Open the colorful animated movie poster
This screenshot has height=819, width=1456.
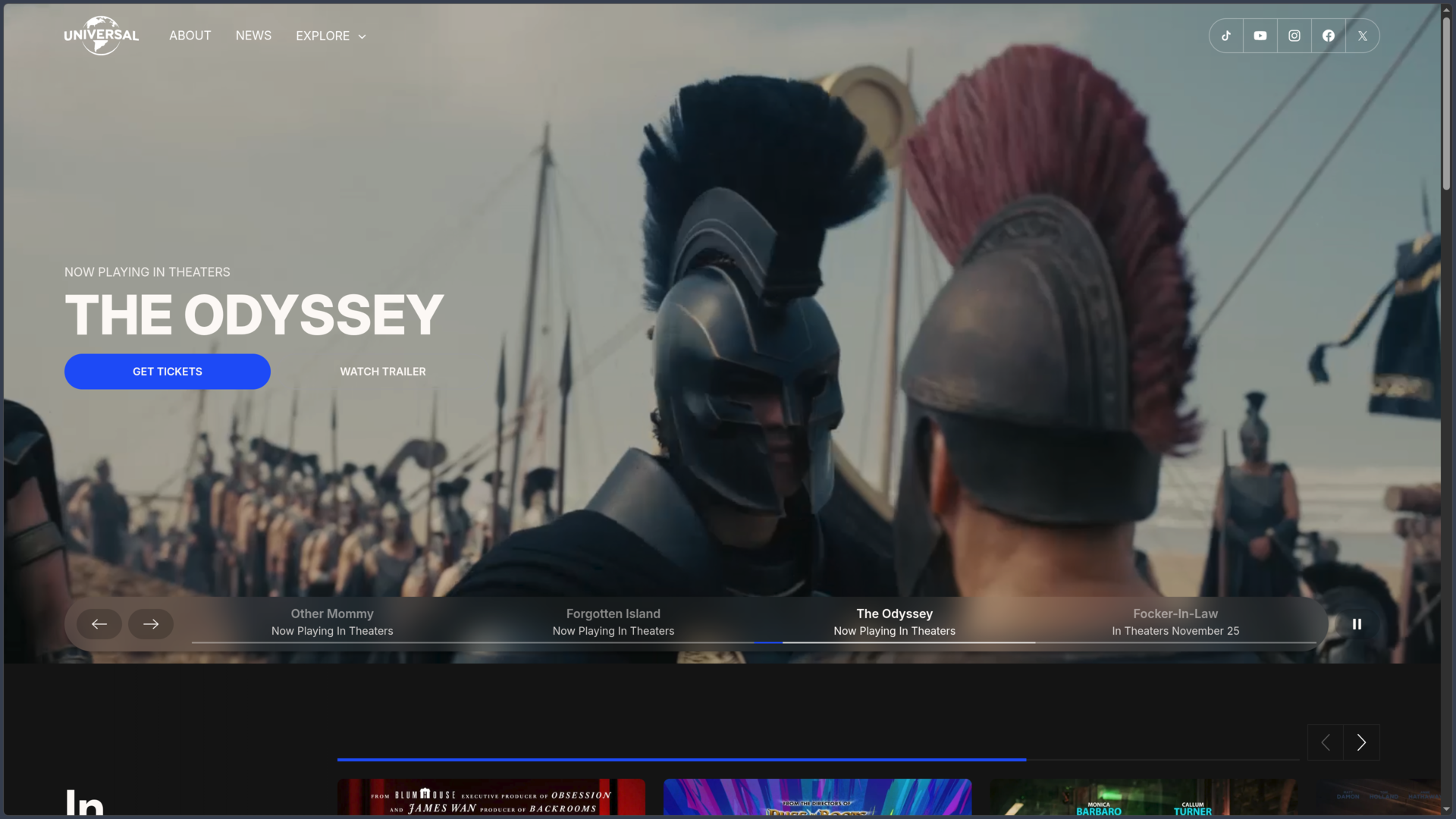[817, 797]
